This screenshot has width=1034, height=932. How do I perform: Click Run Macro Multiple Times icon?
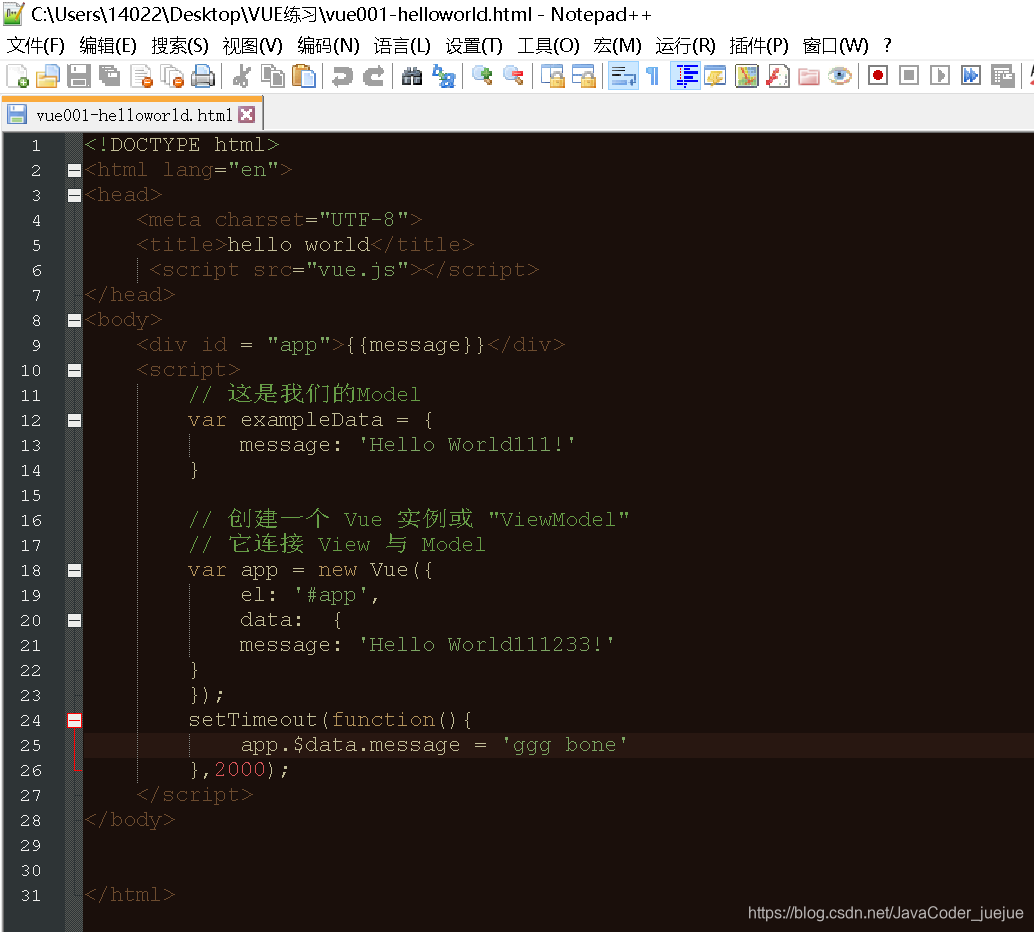971,76
